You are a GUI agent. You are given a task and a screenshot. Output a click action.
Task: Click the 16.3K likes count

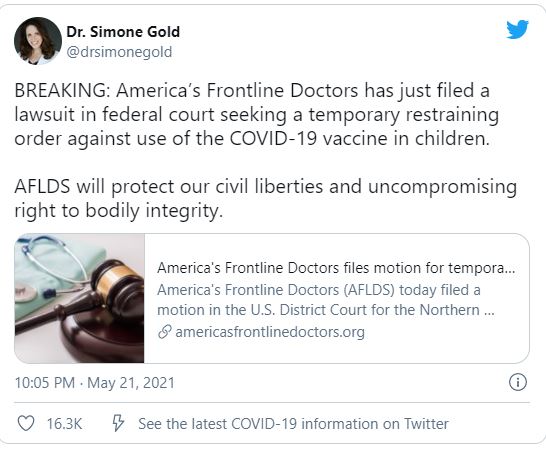point(64,424)
